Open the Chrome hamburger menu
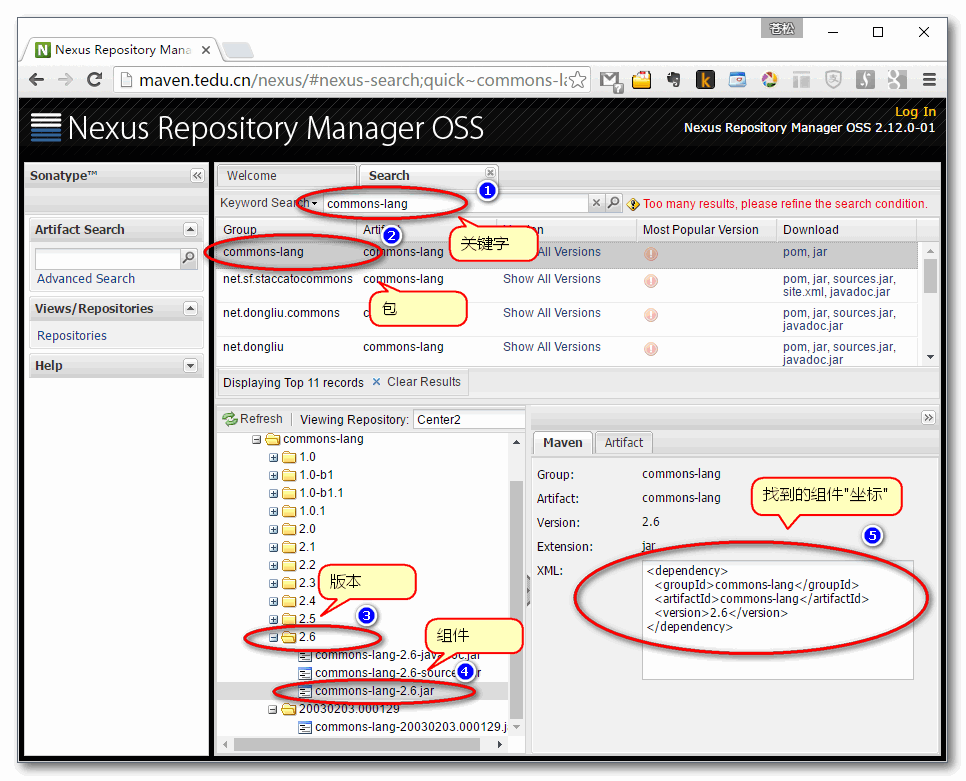The image size is (966, 781). [929, 80]
